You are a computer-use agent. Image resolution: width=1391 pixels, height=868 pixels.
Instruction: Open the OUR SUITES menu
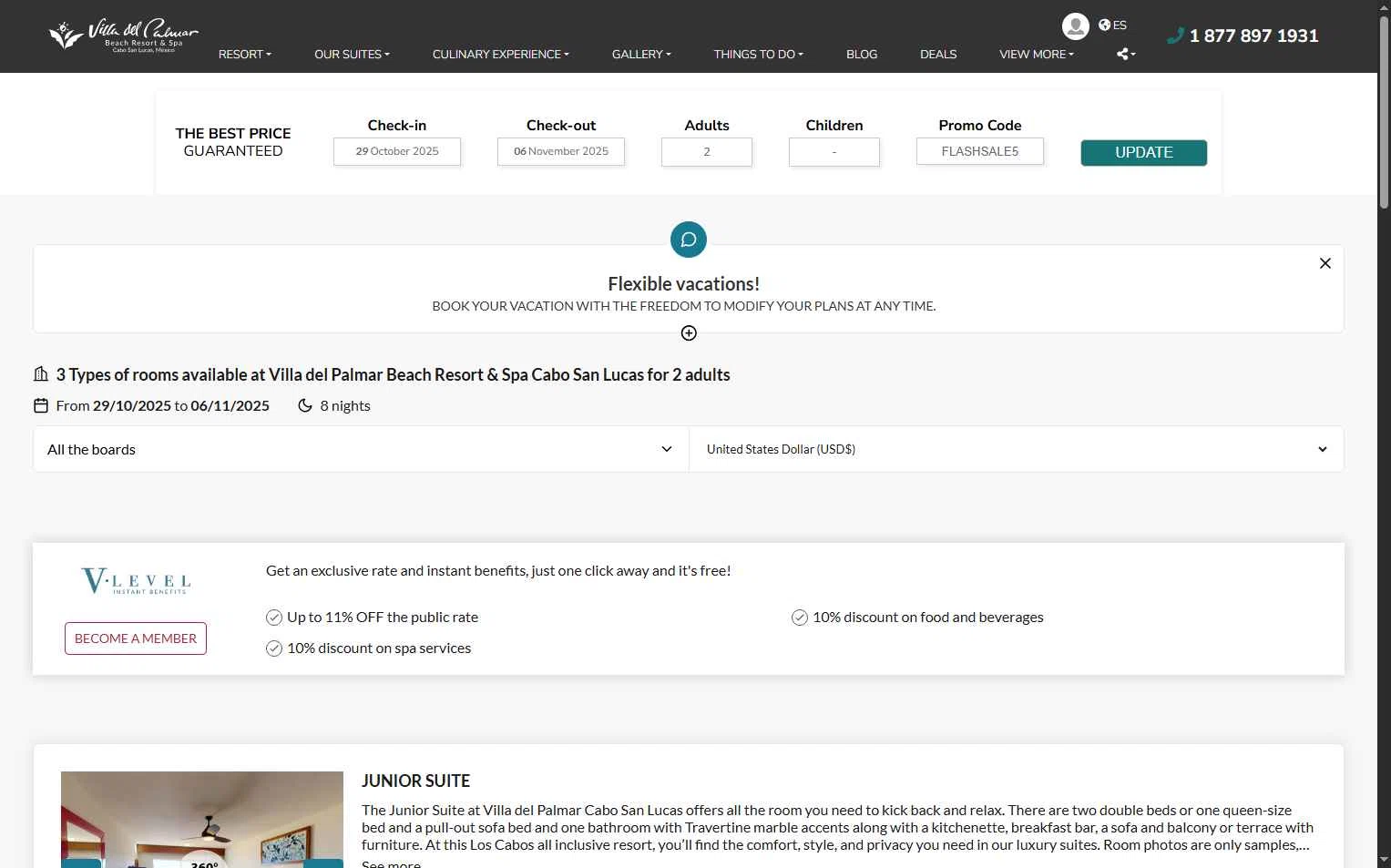pyautogui.click(x=352, y=55)
